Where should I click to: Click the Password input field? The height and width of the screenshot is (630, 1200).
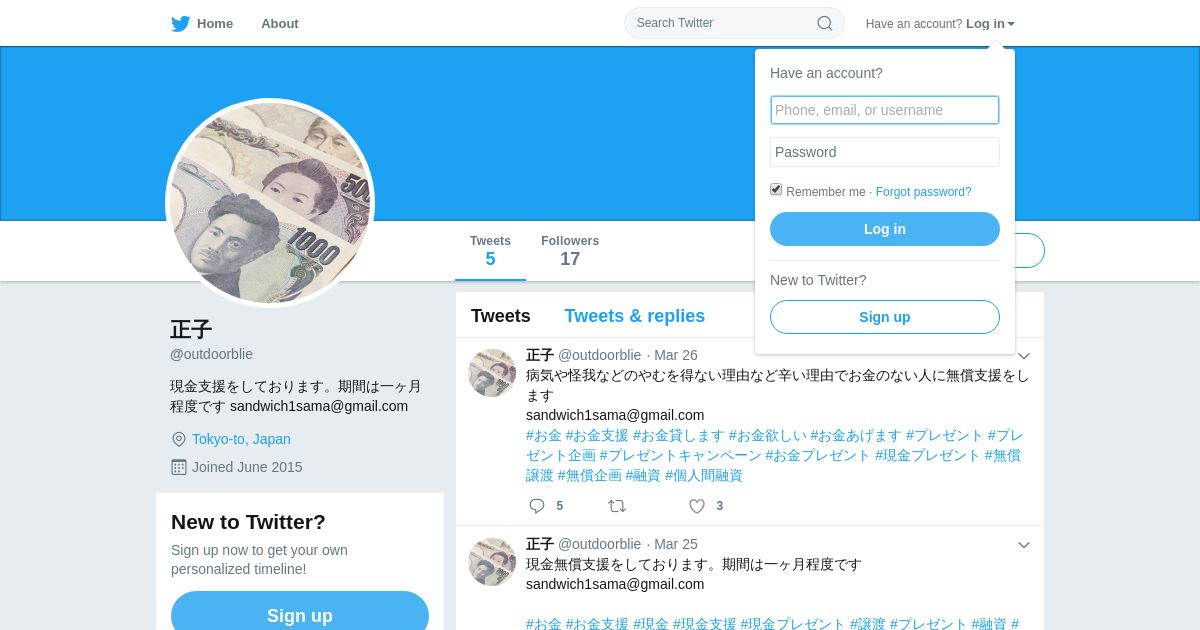pyautogui.click(x=885, y=152)
